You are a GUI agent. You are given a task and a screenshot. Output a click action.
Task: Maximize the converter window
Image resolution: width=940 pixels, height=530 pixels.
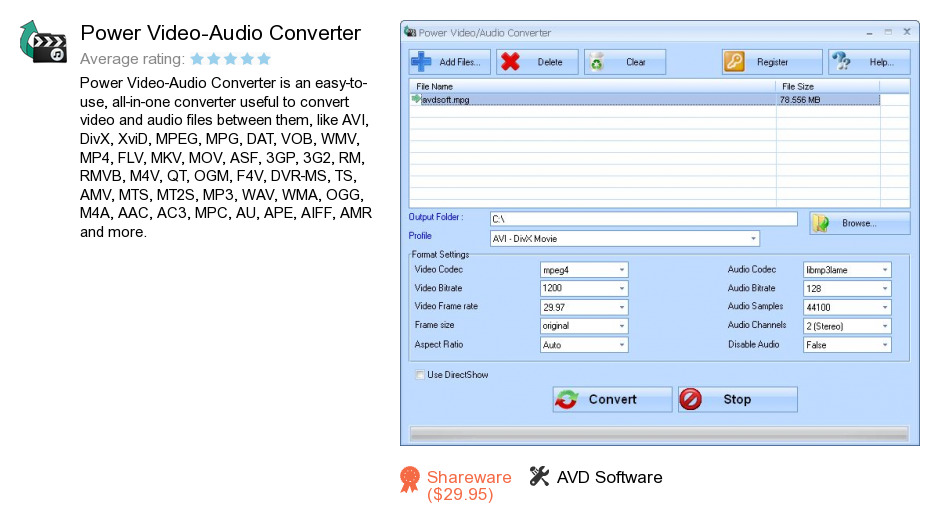(888, 32)
